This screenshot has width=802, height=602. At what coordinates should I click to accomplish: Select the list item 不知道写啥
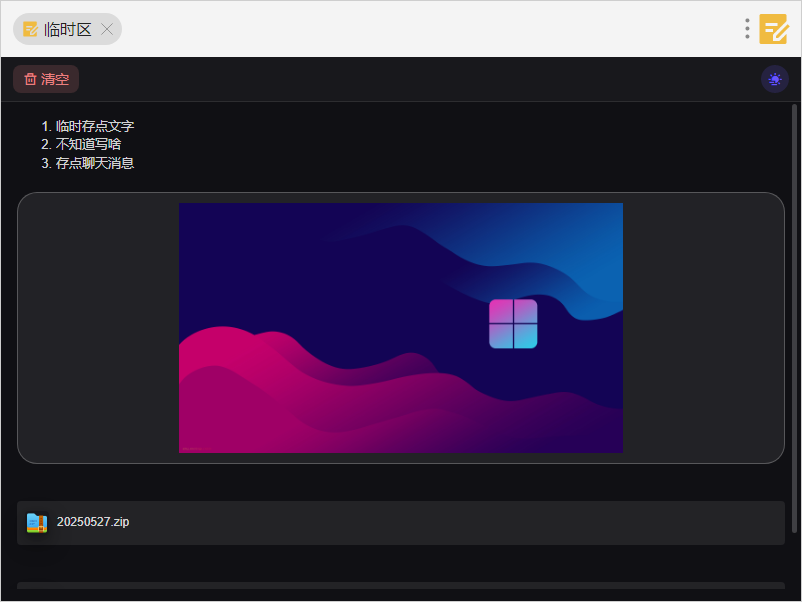tap(89, 144)
